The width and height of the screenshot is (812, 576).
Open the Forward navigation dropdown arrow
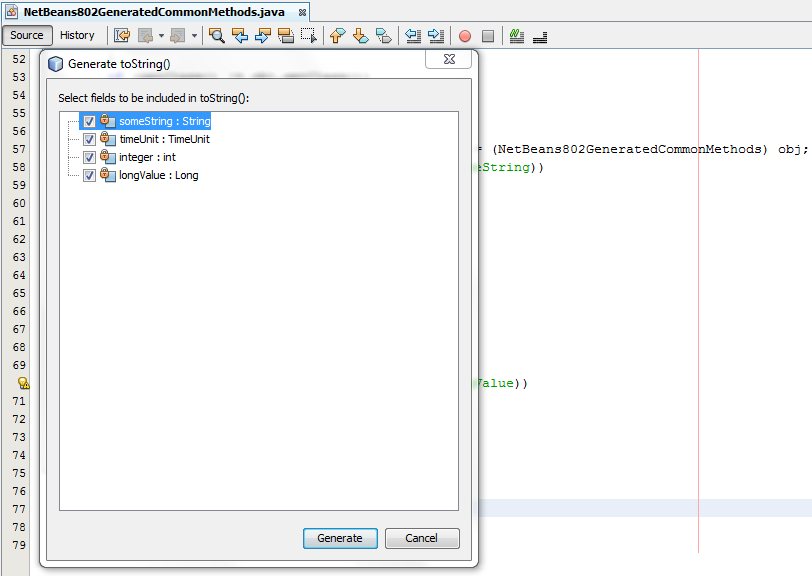click(x=185, y=35)
